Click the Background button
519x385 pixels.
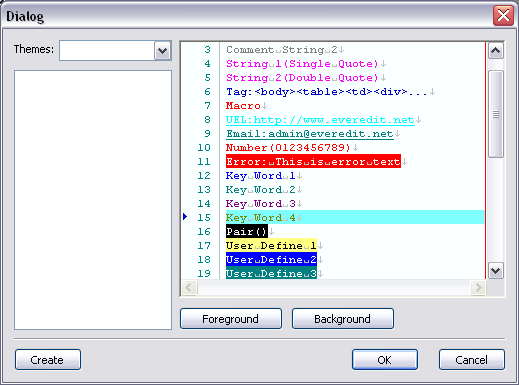tap(343, 319)
